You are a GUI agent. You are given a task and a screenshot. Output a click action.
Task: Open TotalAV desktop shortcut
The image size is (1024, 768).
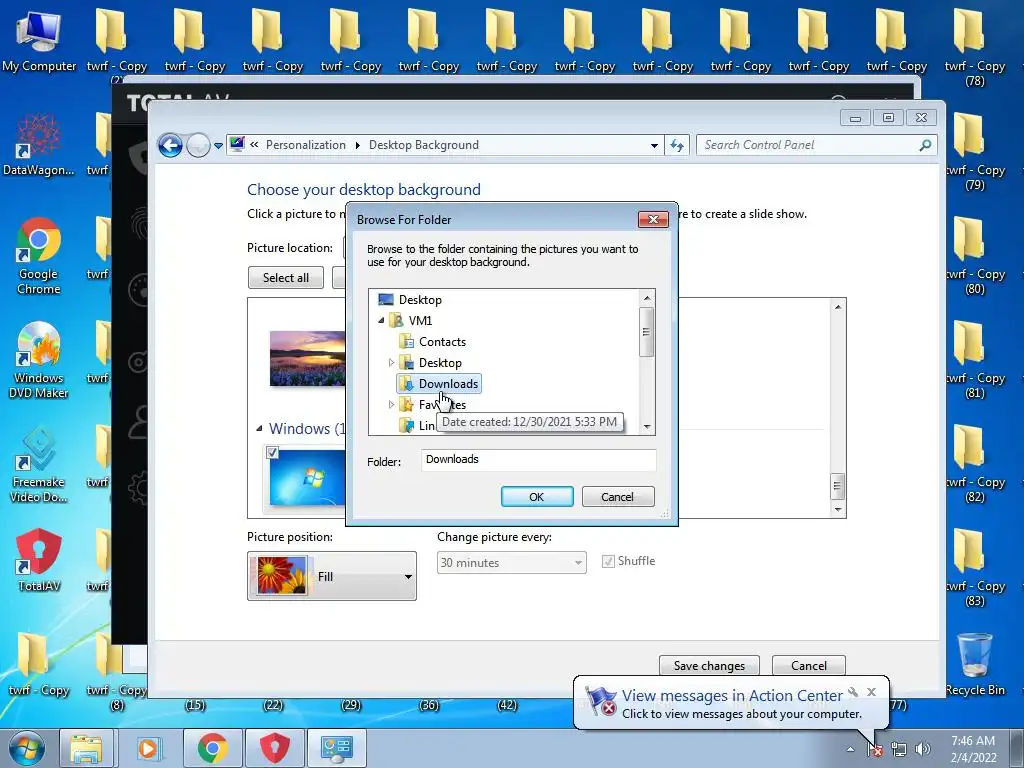point(39,560)
